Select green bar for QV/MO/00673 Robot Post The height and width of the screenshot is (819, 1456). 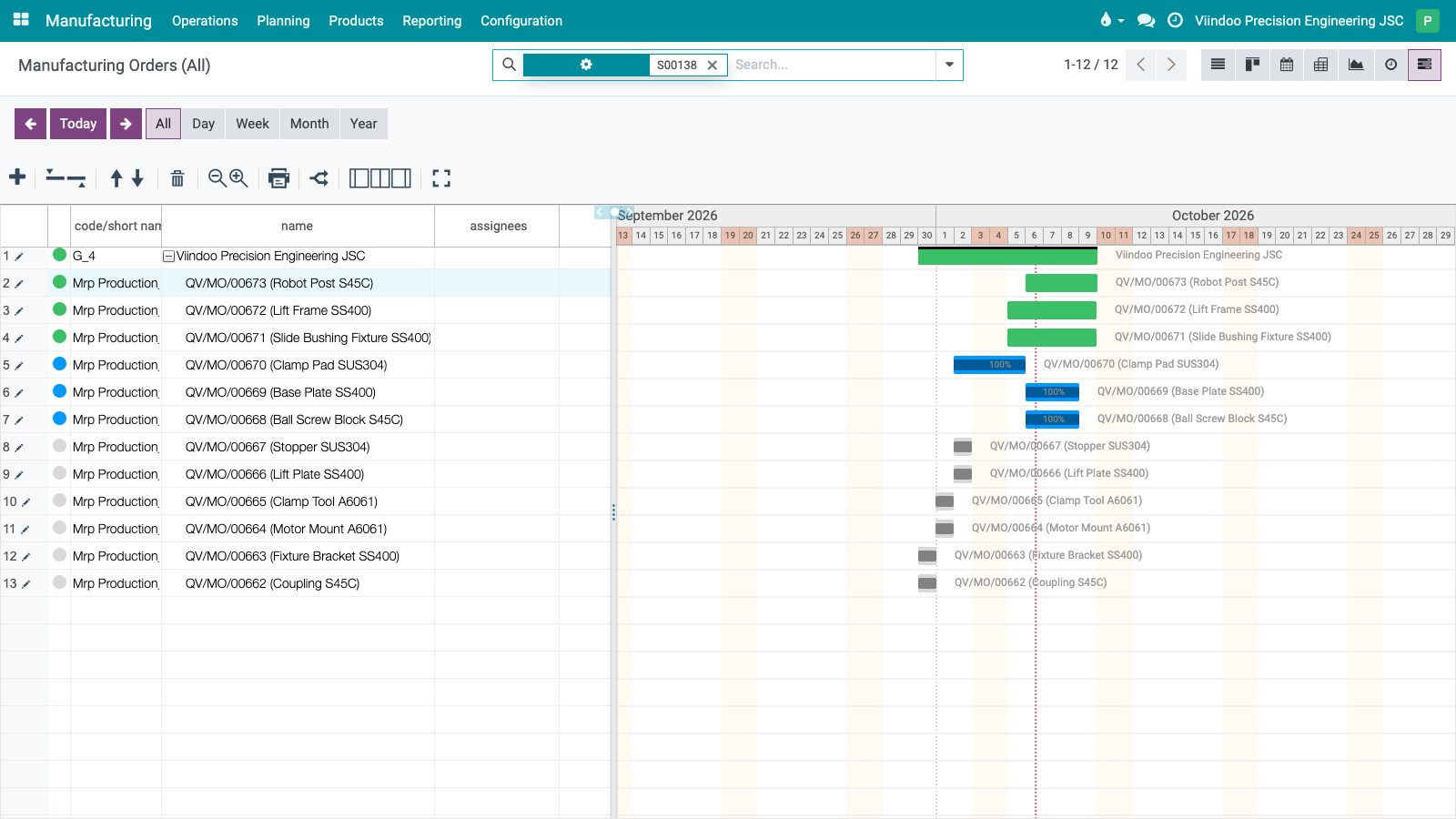point(1061,283)
